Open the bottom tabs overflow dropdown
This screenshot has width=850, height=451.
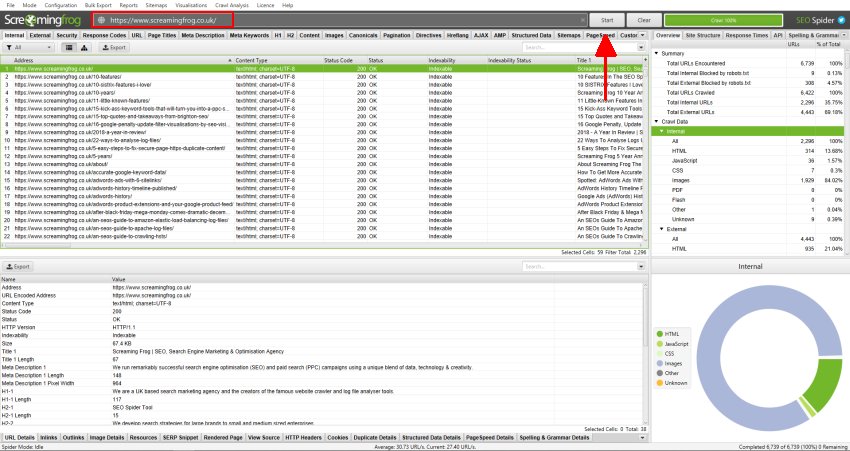pyautogui.click(x=643, y=437)
